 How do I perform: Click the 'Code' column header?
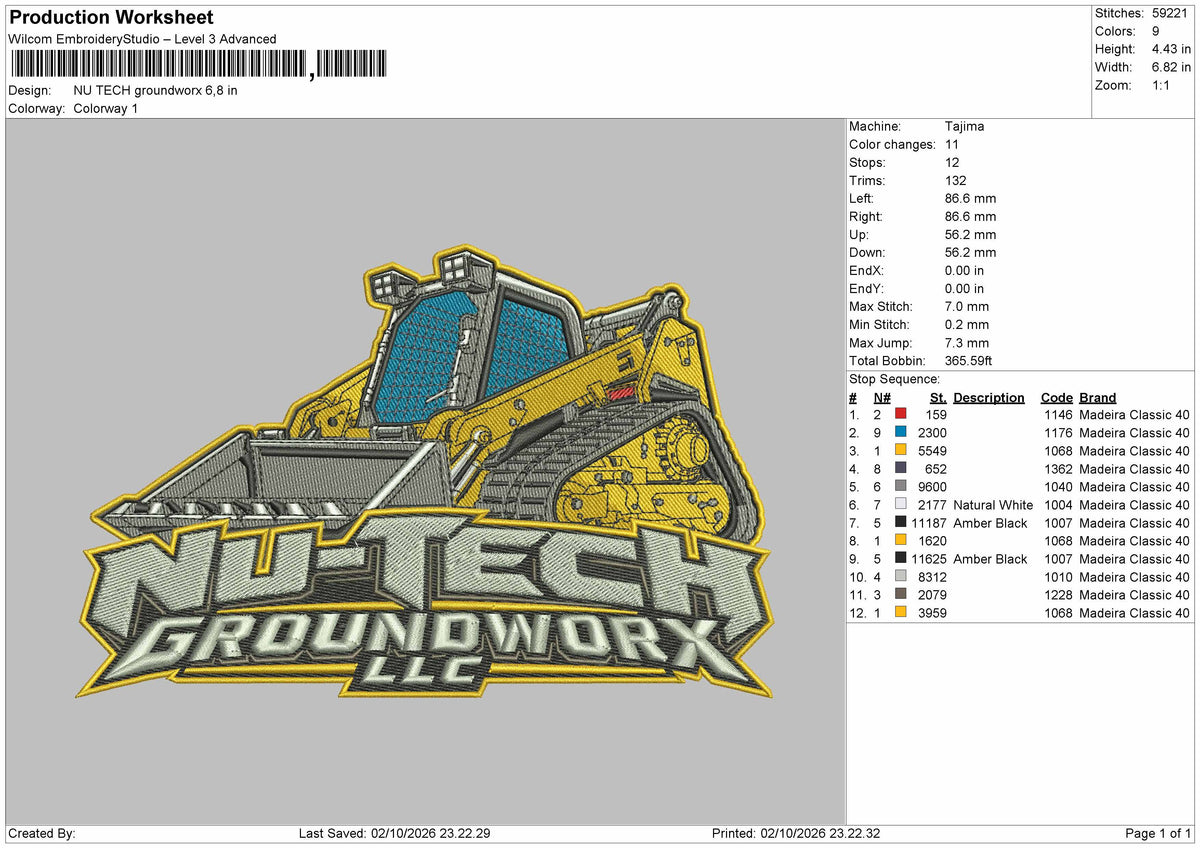pyautogui.click(x=1056, y=397)
